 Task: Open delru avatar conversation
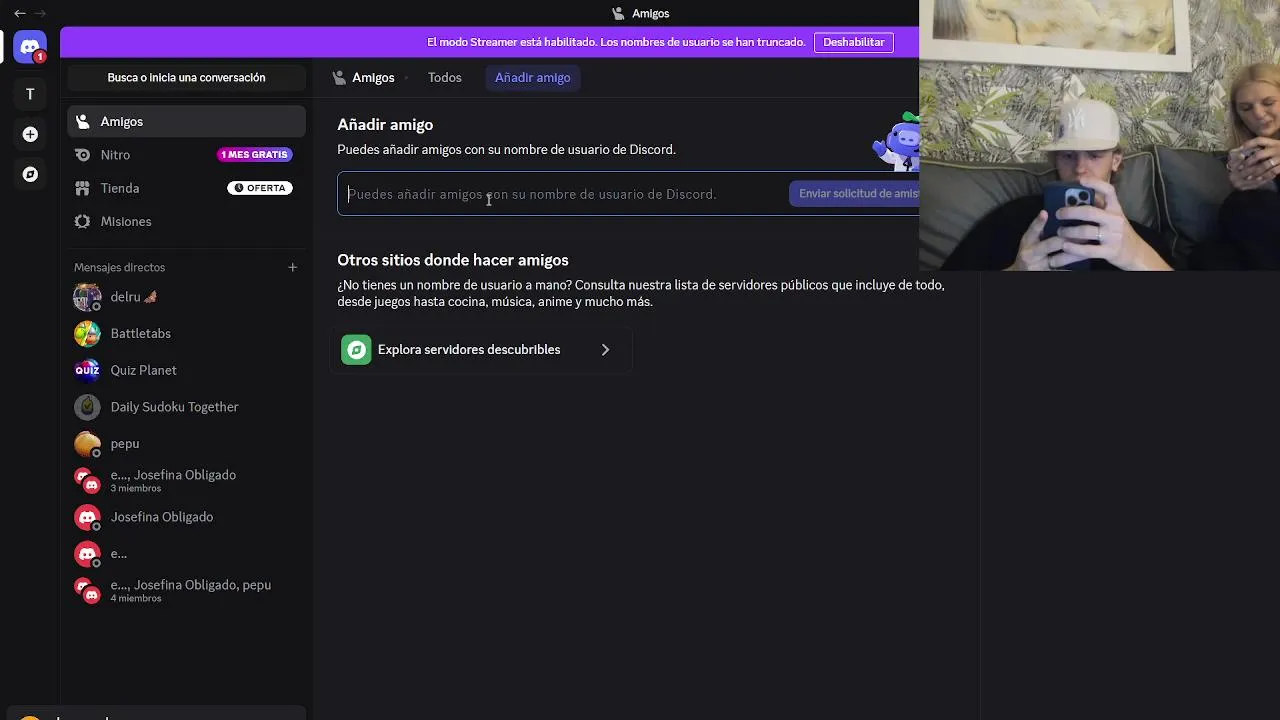(87, 297)
